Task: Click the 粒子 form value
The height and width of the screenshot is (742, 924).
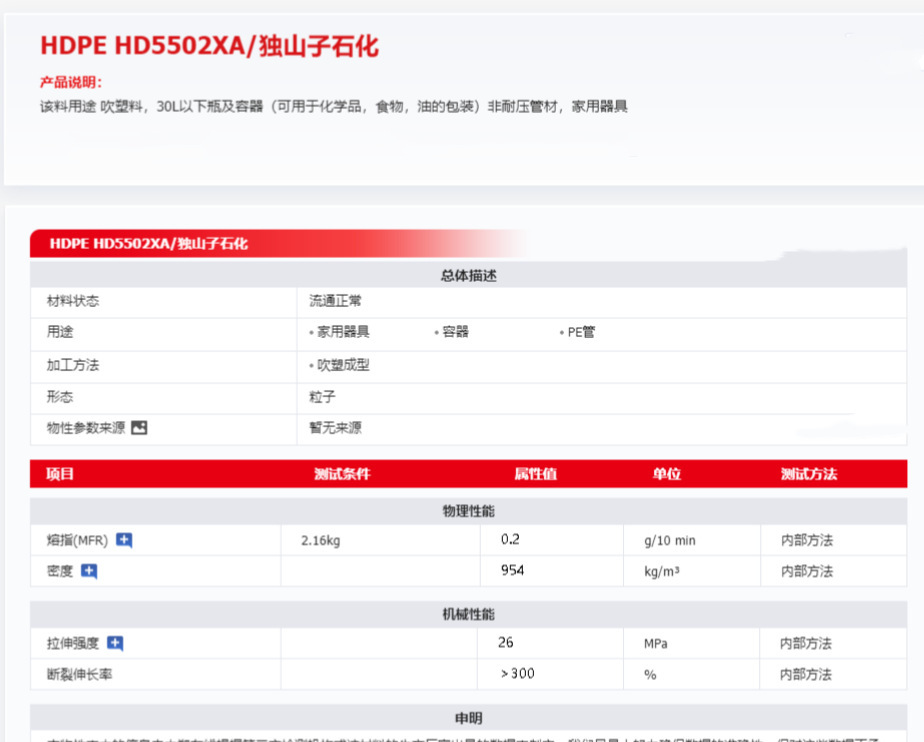Action: point(322,397)
